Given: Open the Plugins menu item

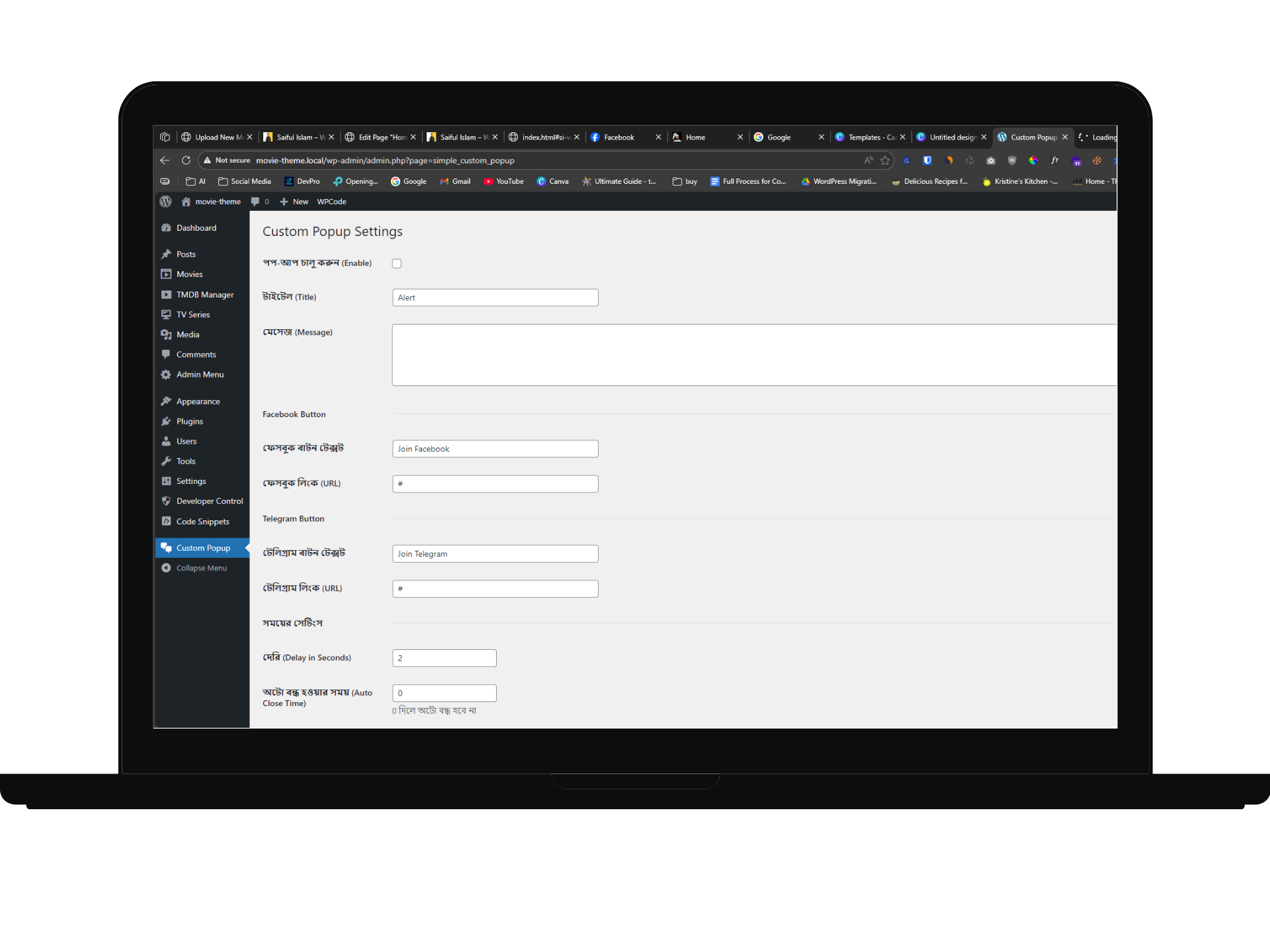Looking at the screenshot, I should point(189,422).
